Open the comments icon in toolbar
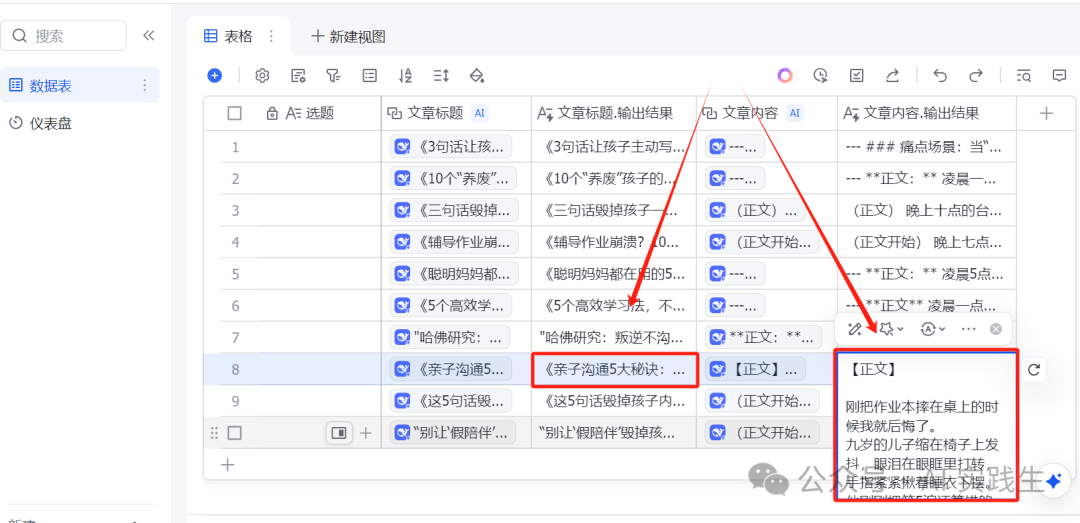The image size is (1080, 523). 1059,75
